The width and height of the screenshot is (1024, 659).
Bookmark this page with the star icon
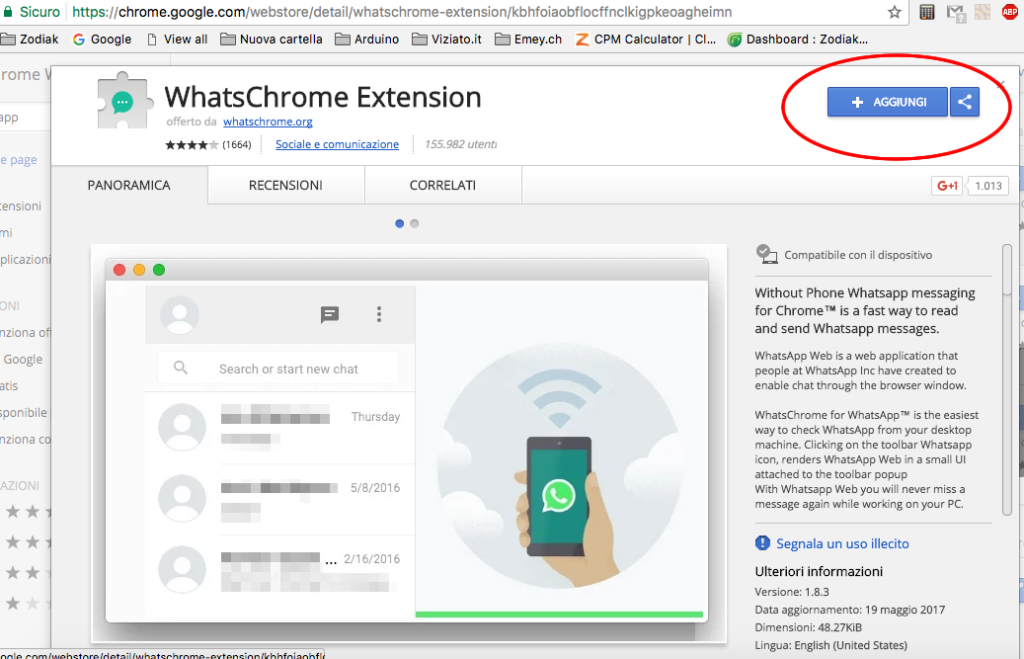[x=894, y=12]
